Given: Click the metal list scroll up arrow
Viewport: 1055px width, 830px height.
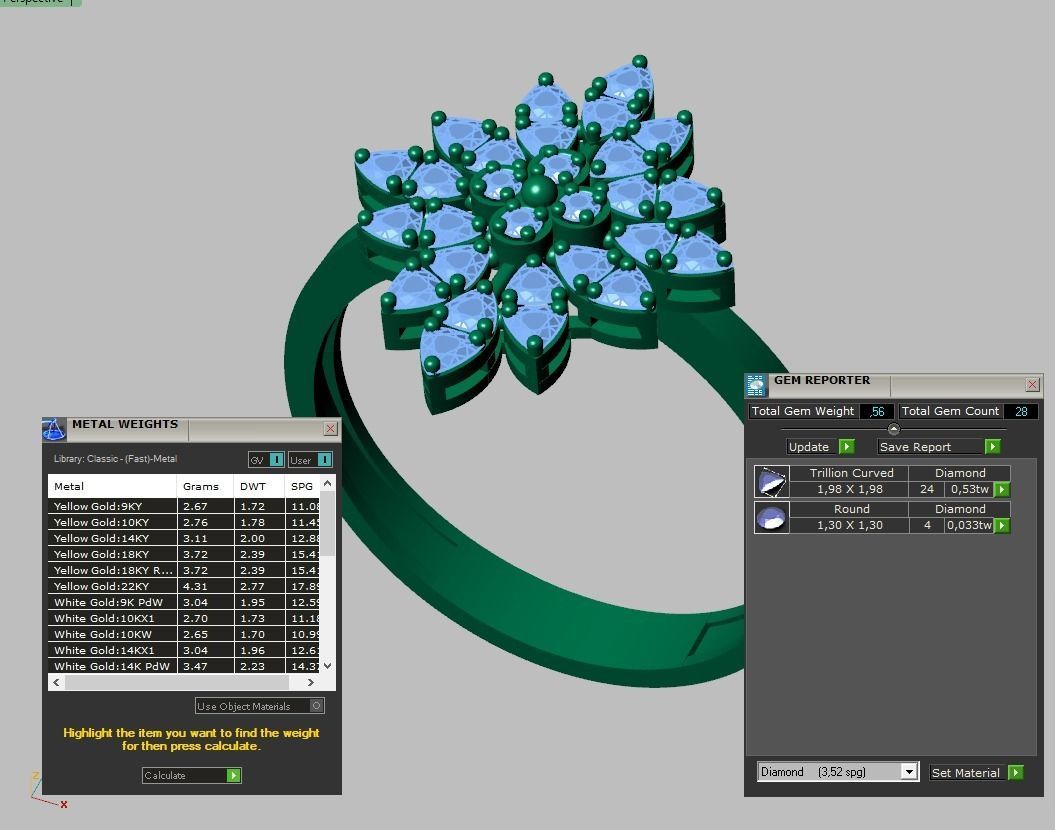Looking at the screenshot, I should [327, 483].
